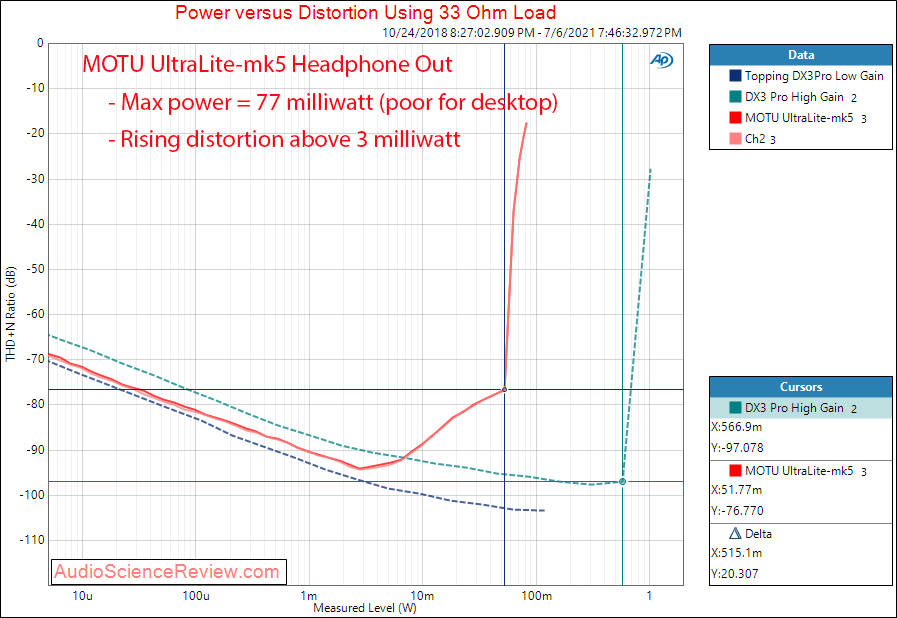Viewport: 897px width, 618px height.
Task: Click the cursor value Y:-97.078
Action: pos(738,447)
